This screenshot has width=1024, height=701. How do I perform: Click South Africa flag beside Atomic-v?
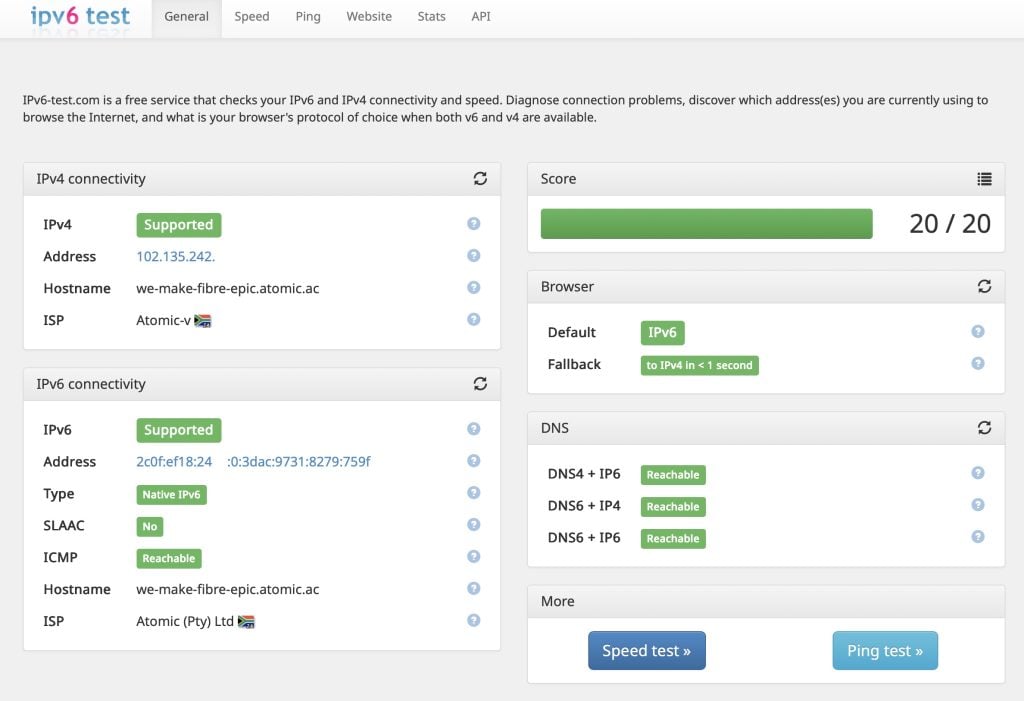pos(202,321)
